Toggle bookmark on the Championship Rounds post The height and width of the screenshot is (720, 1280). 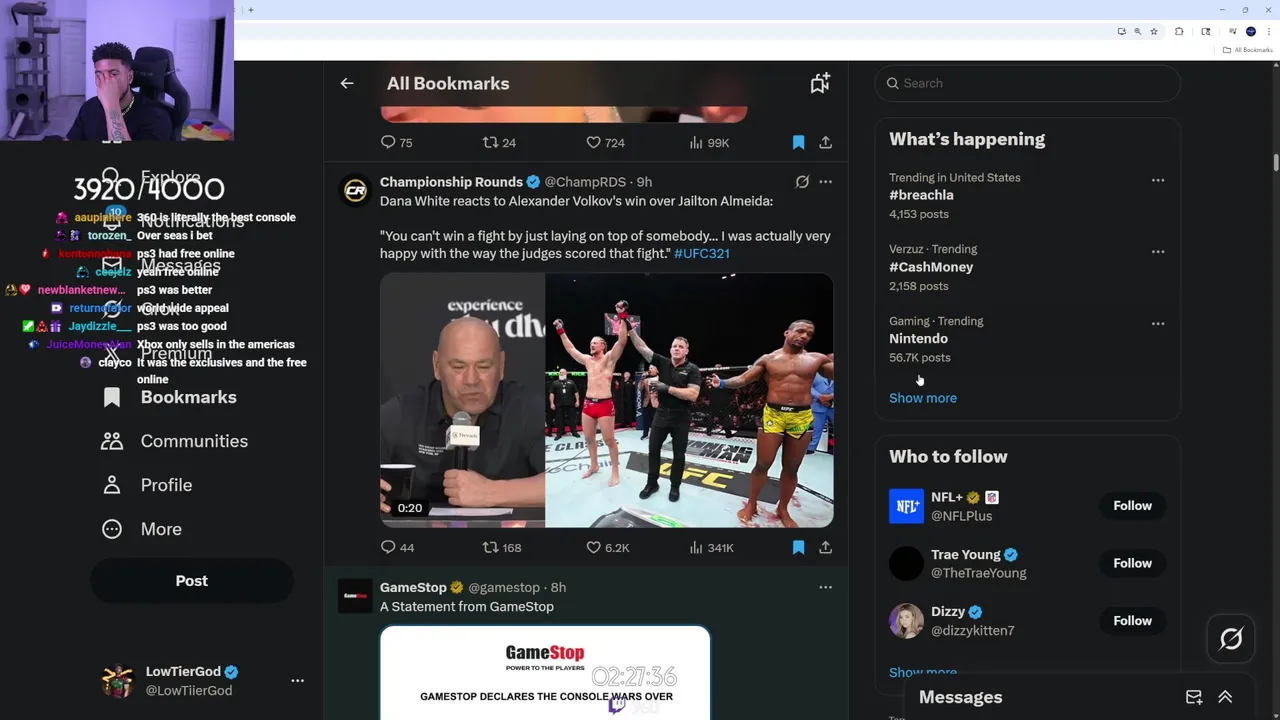point(798,547)
